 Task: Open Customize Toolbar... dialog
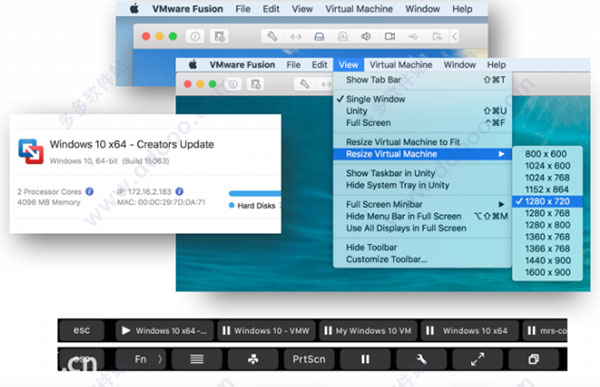[x=422, y=259]
